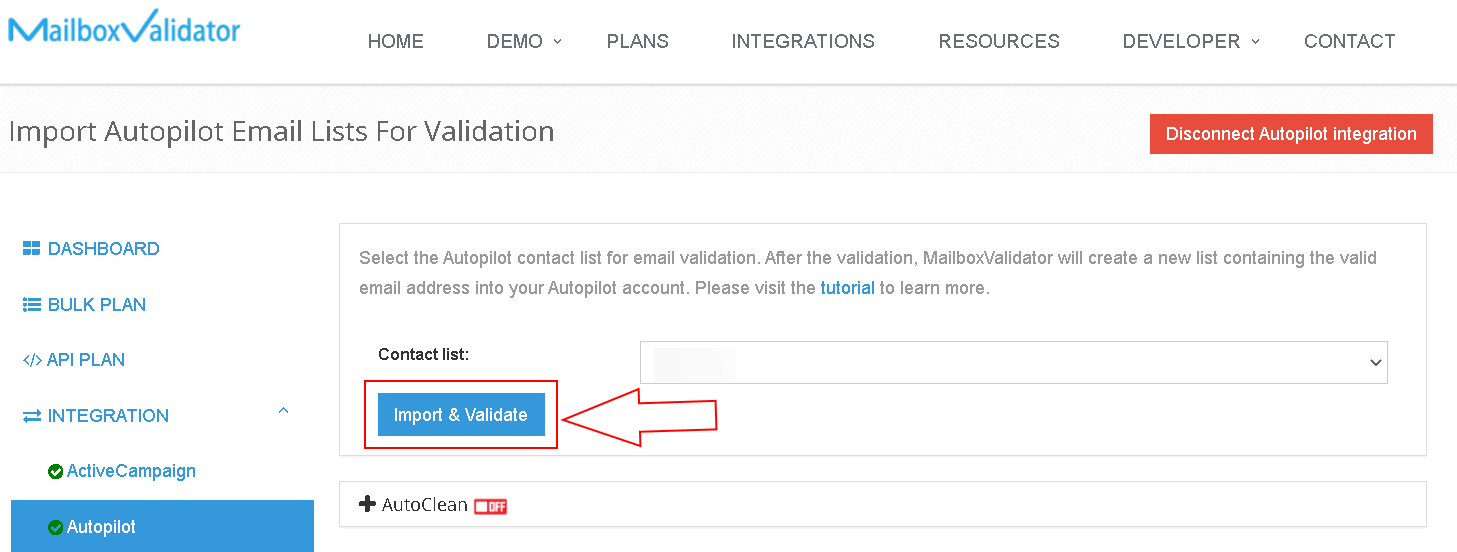Viewport: 1457px width, 552px height.
Task: Click the Autopilot check icon in sidebar
Action: pos(56,528)
